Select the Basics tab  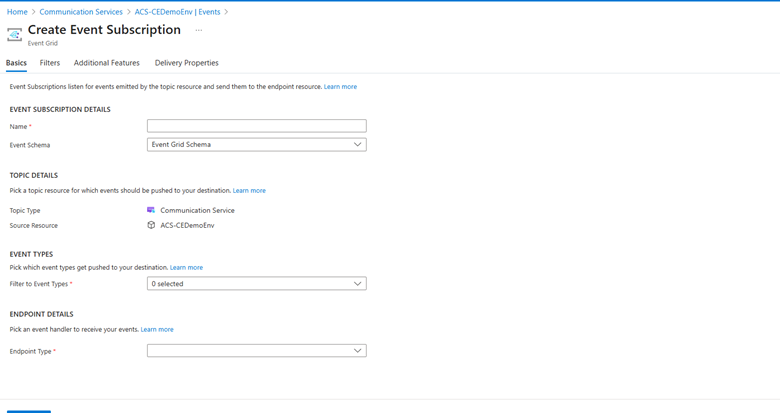point(16,63)
